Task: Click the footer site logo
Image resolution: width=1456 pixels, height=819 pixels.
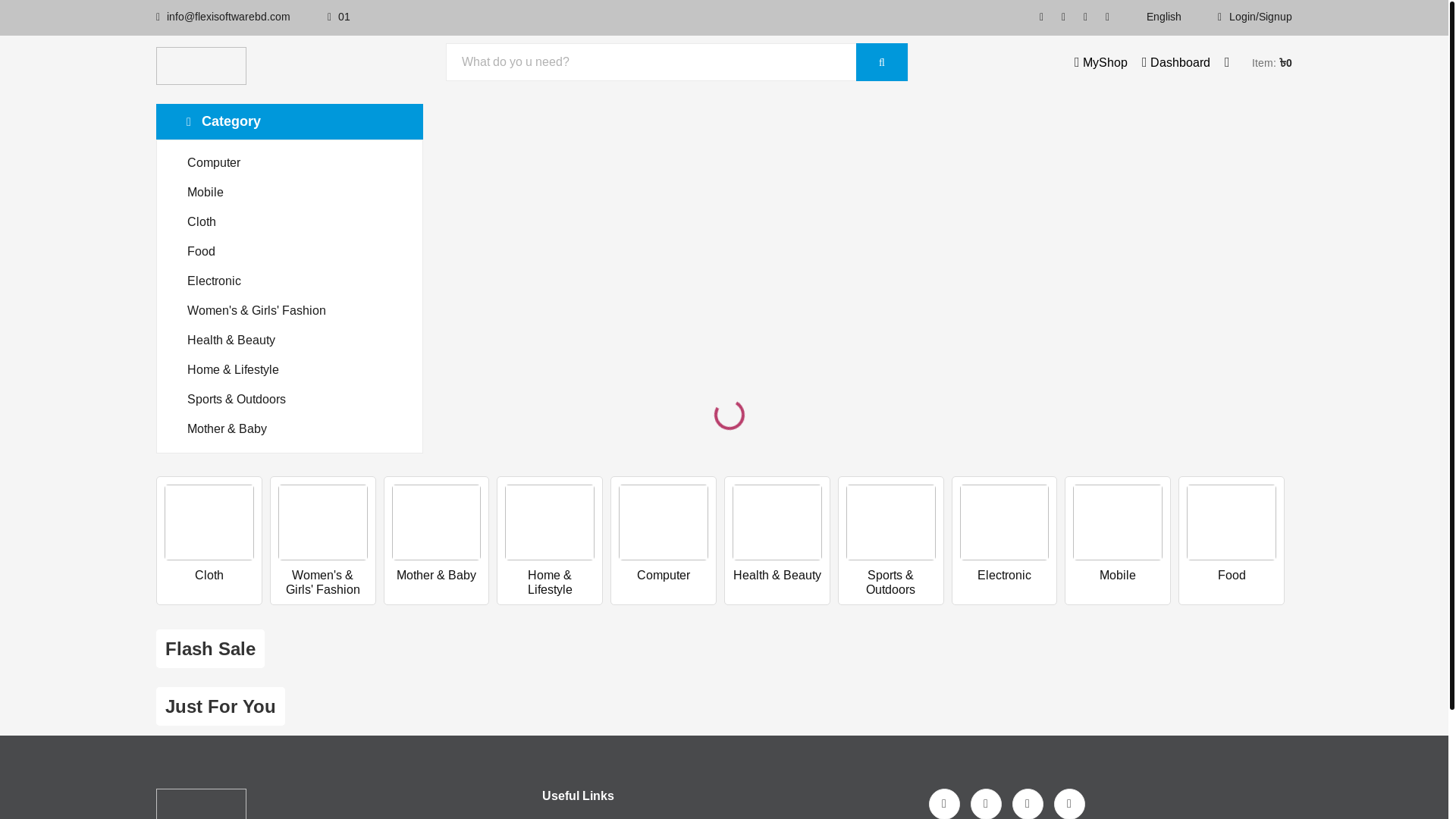Action: 201,804
